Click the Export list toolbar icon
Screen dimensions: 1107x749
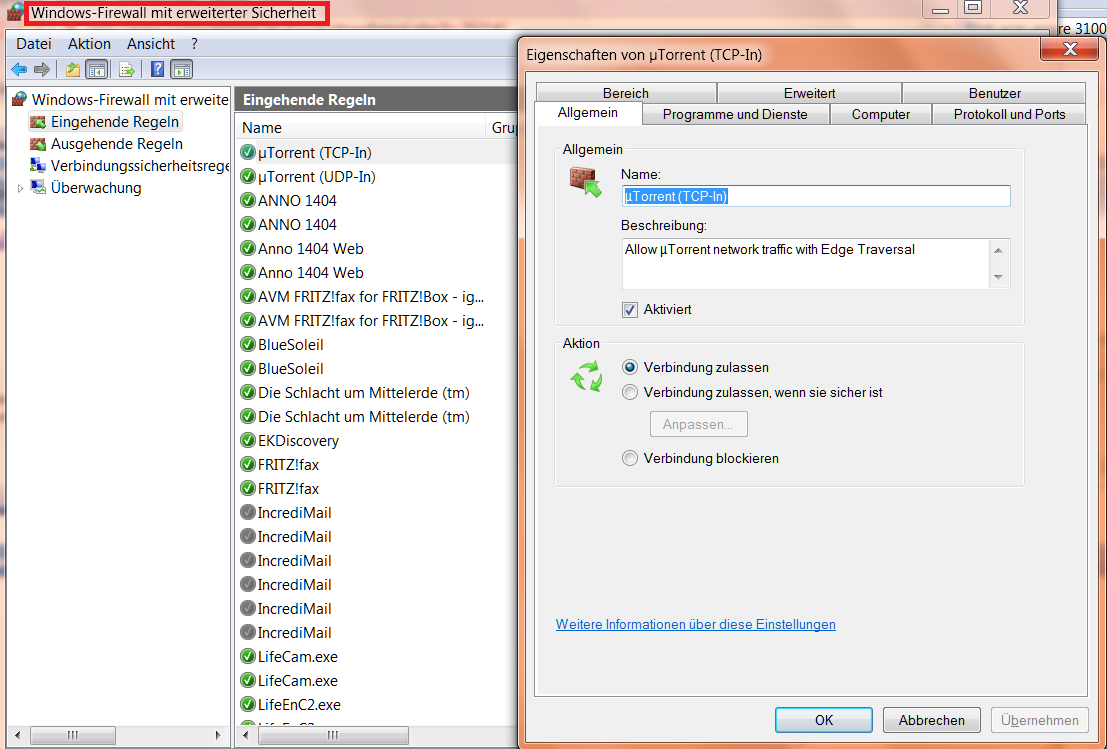[127, 69]
